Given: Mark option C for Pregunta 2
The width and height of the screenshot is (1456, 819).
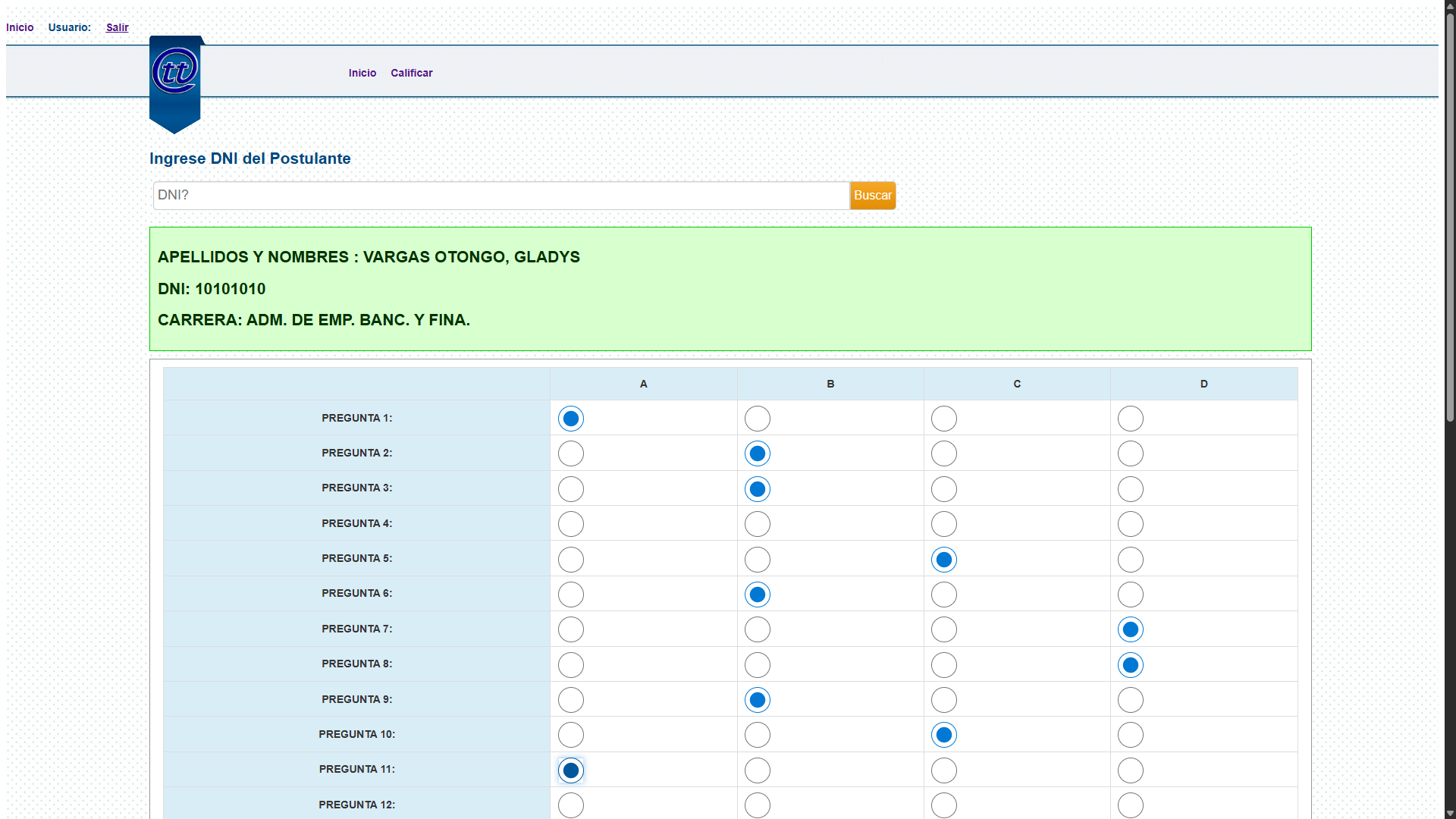Looking at the screenshot, I should tap(944, 453).
